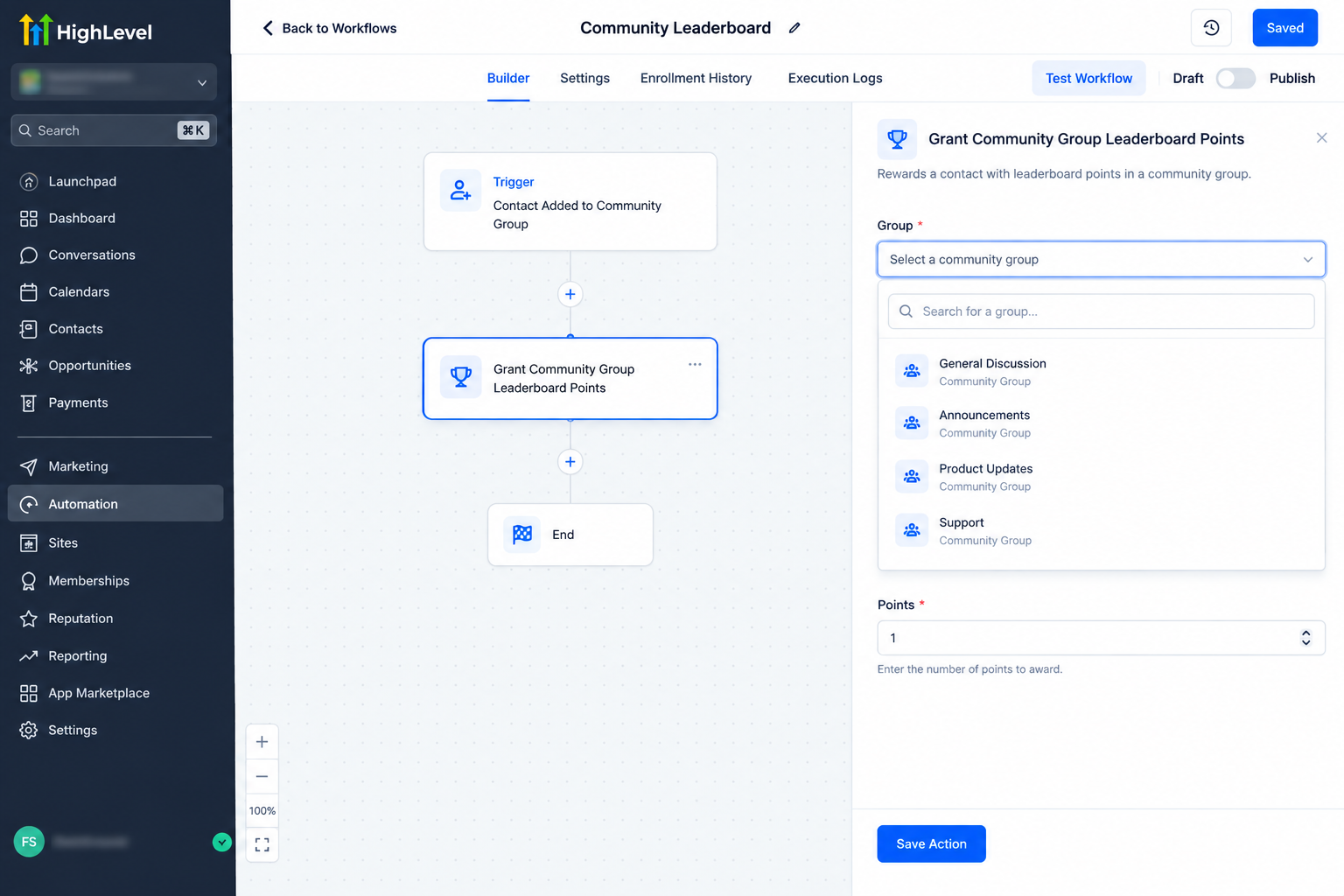Add step above the End node
The width and height of the screenshot is (1344, 896).
(x=570, y=462)
